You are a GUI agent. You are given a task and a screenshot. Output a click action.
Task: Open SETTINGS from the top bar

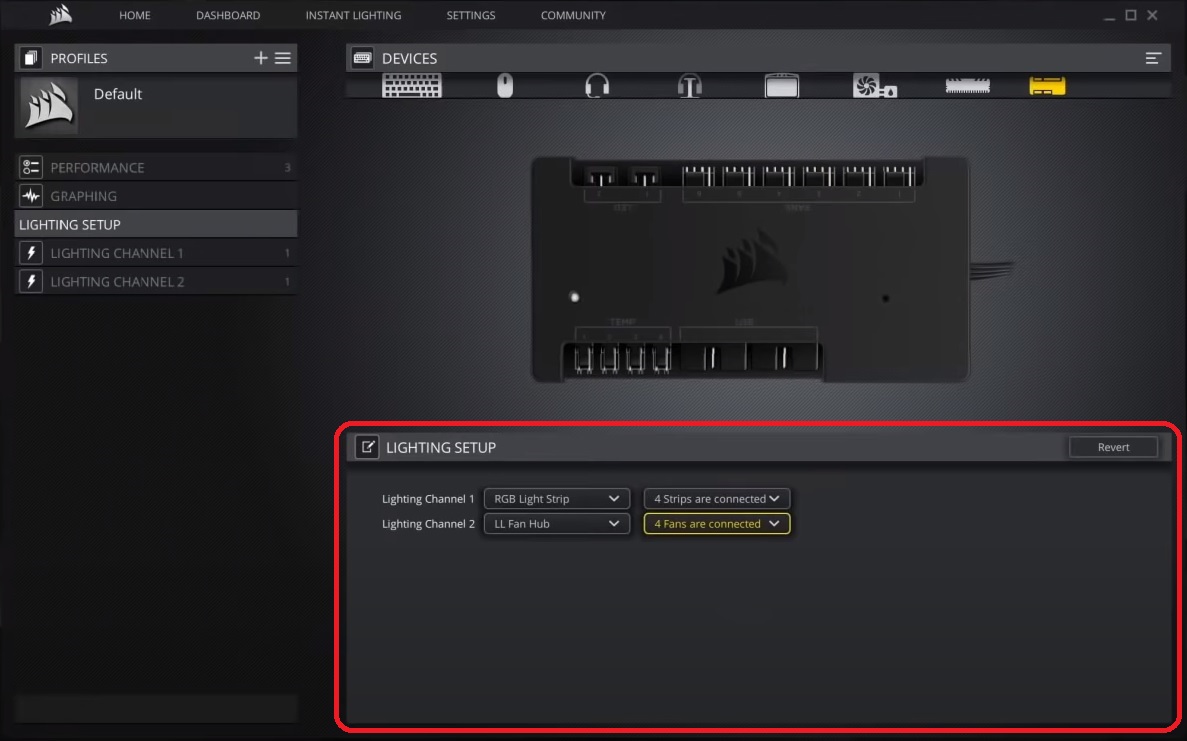(x=471, y=15)
